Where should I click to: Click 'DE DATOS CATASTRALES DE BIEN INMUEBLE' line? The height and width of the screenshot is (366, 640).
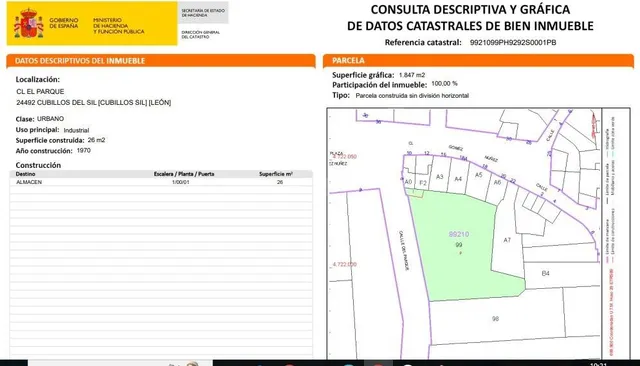(470, 26)
